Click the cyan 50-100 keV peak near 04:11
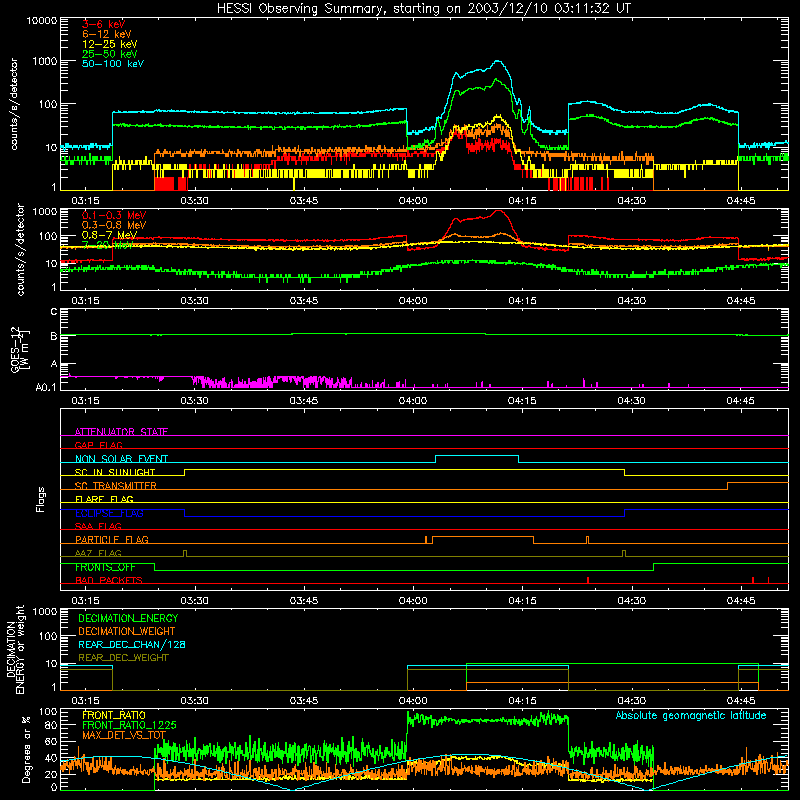 click(497, 62)
